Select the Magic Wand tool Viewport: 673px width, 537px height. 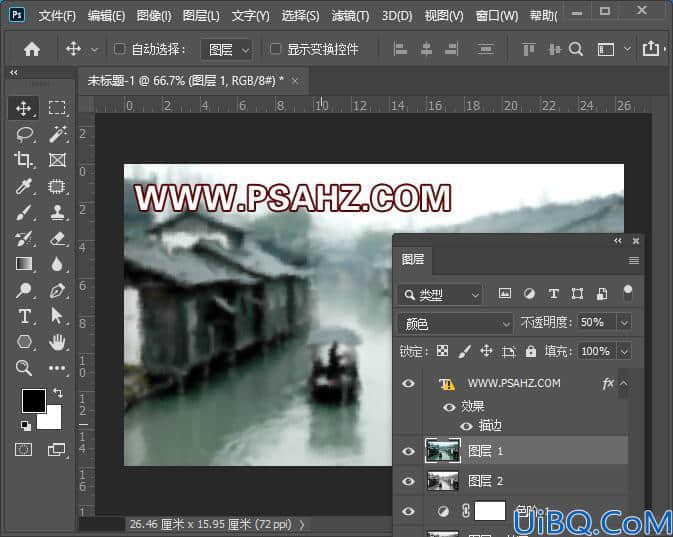[x=58, y=134]
